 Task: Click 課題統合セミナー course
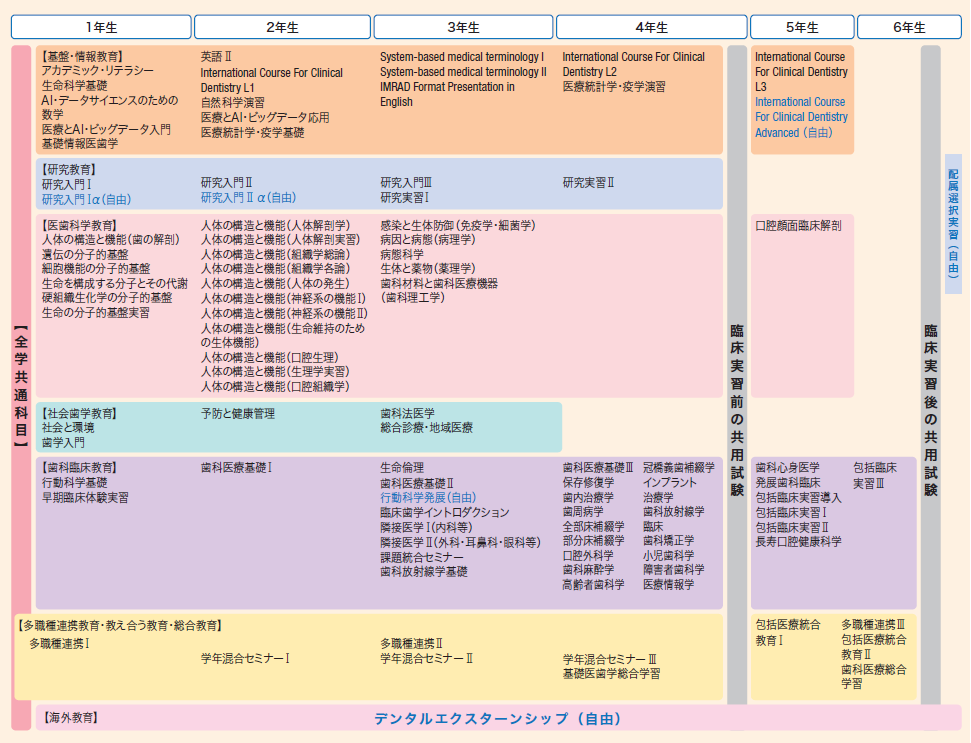422,557
